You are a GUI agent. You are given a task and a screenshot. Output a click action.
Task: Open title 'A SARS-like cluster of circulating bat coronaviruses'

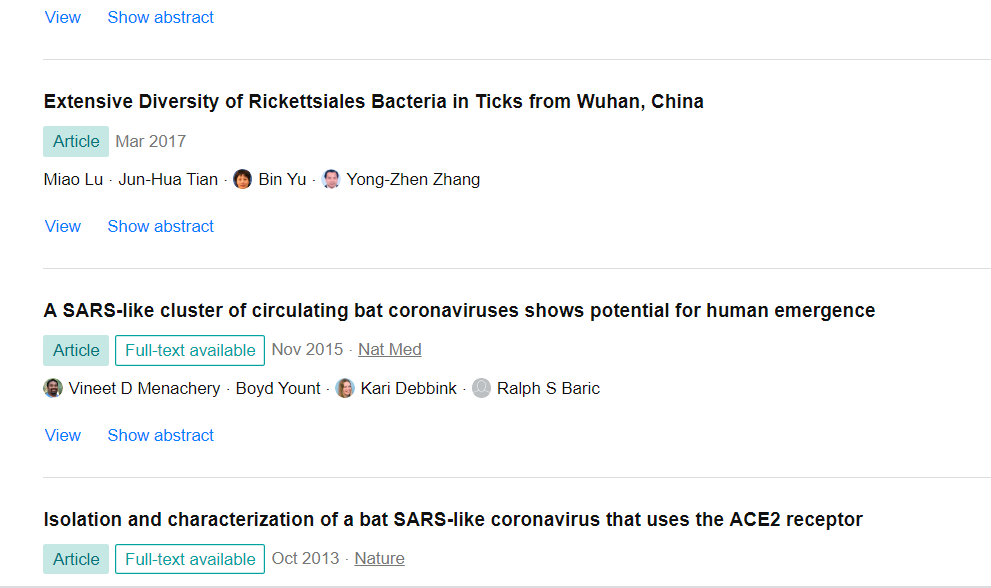tap(459, 310)
